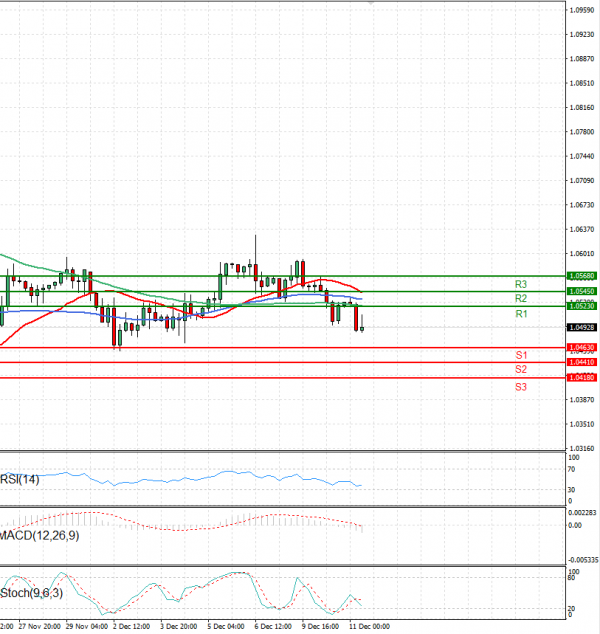Click the 1.06010 price axis value

pyautogui.click(x=582, y=254)
